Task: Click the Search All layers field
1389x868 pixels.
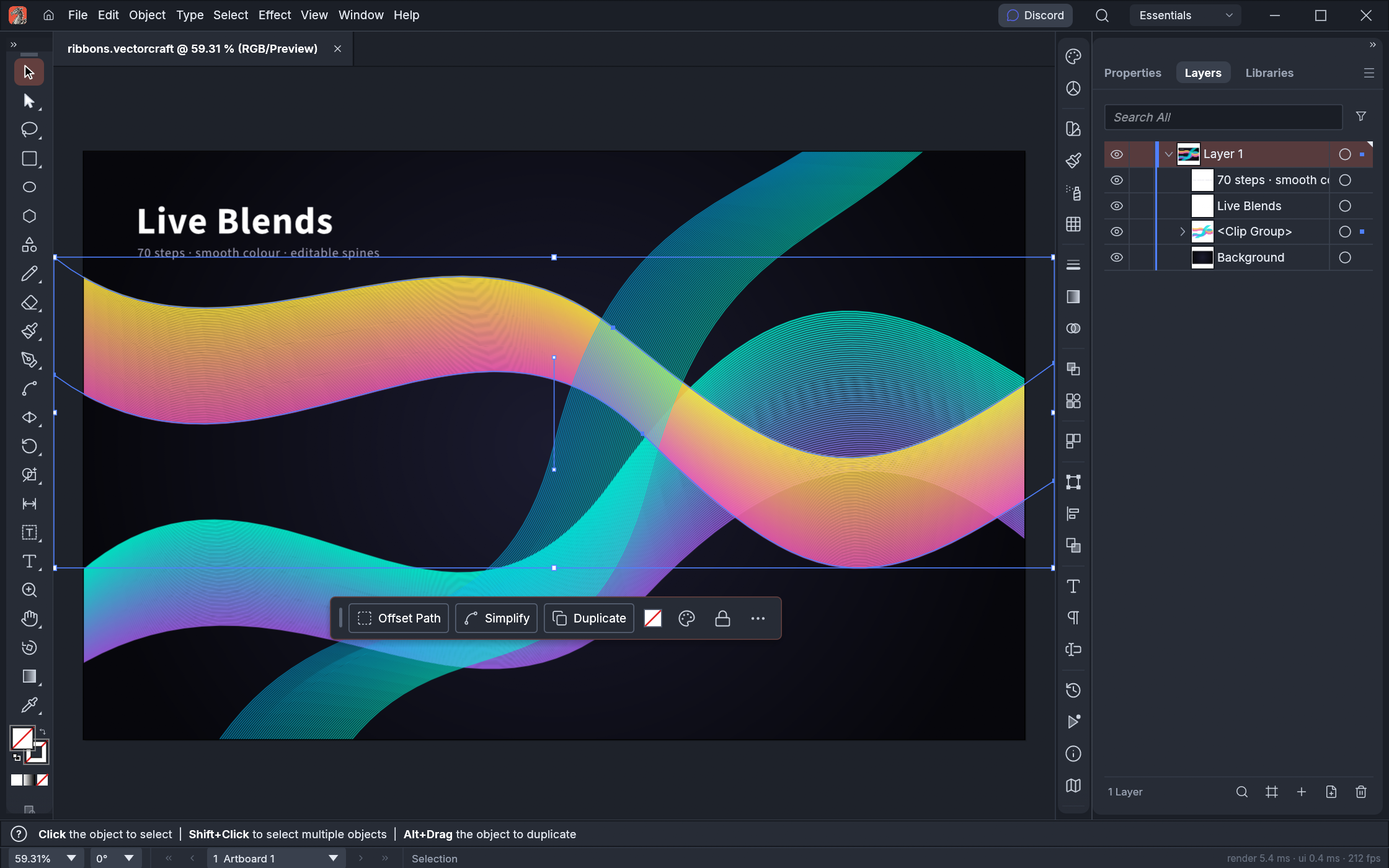Action: pyautogui.click(x=1223, y=117)
